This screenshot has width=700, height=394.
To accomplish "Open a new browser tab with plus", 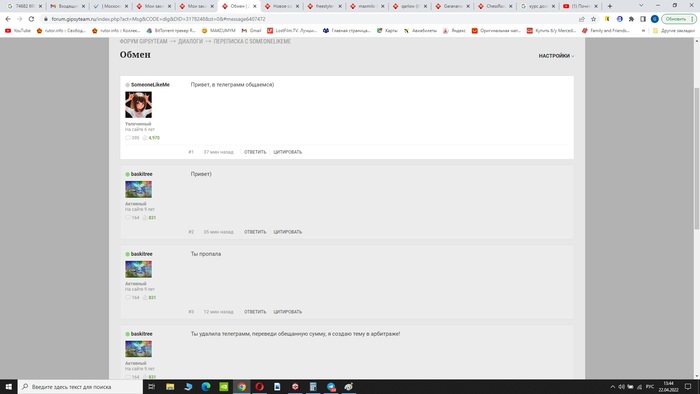I will pyautogui.click(x=609, y=6).
